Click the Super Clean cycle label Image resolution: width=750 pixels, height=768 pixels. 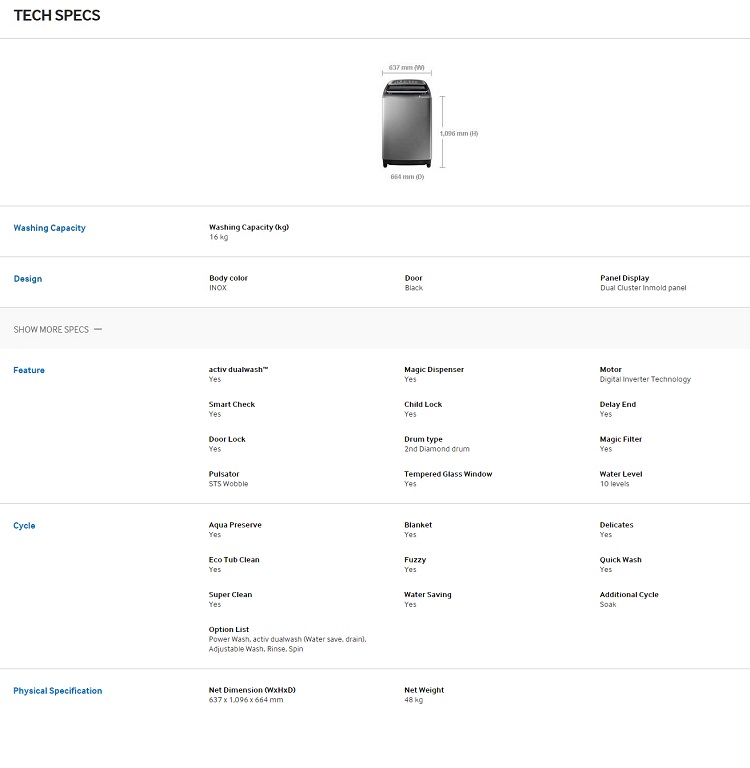tap(230, 595)
